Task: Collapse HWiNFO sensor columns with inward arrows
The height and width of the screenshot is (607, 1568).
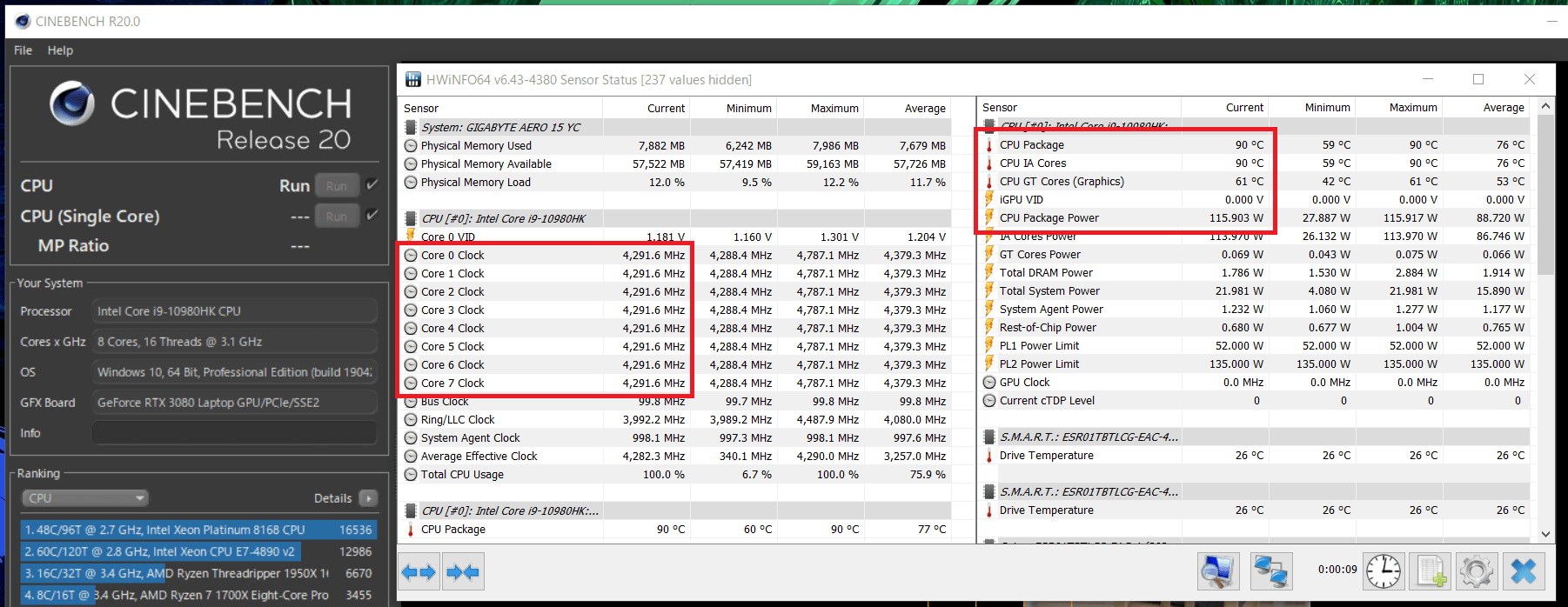Action: 462,572
